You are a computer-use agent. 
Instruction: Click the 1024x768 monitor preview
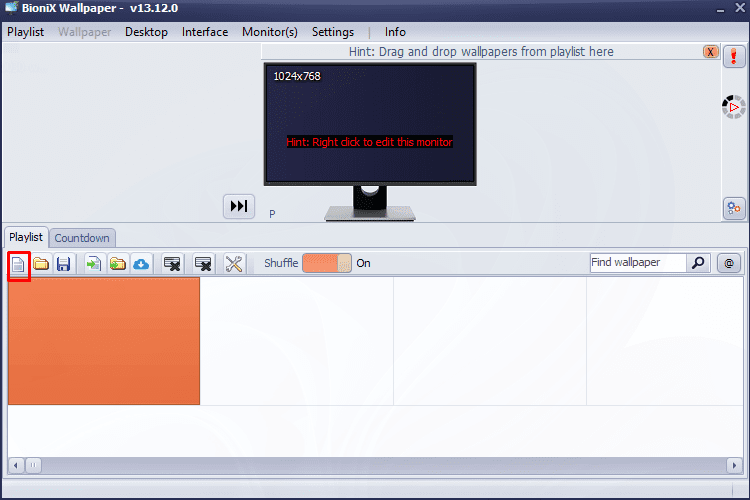pos(370,124)
